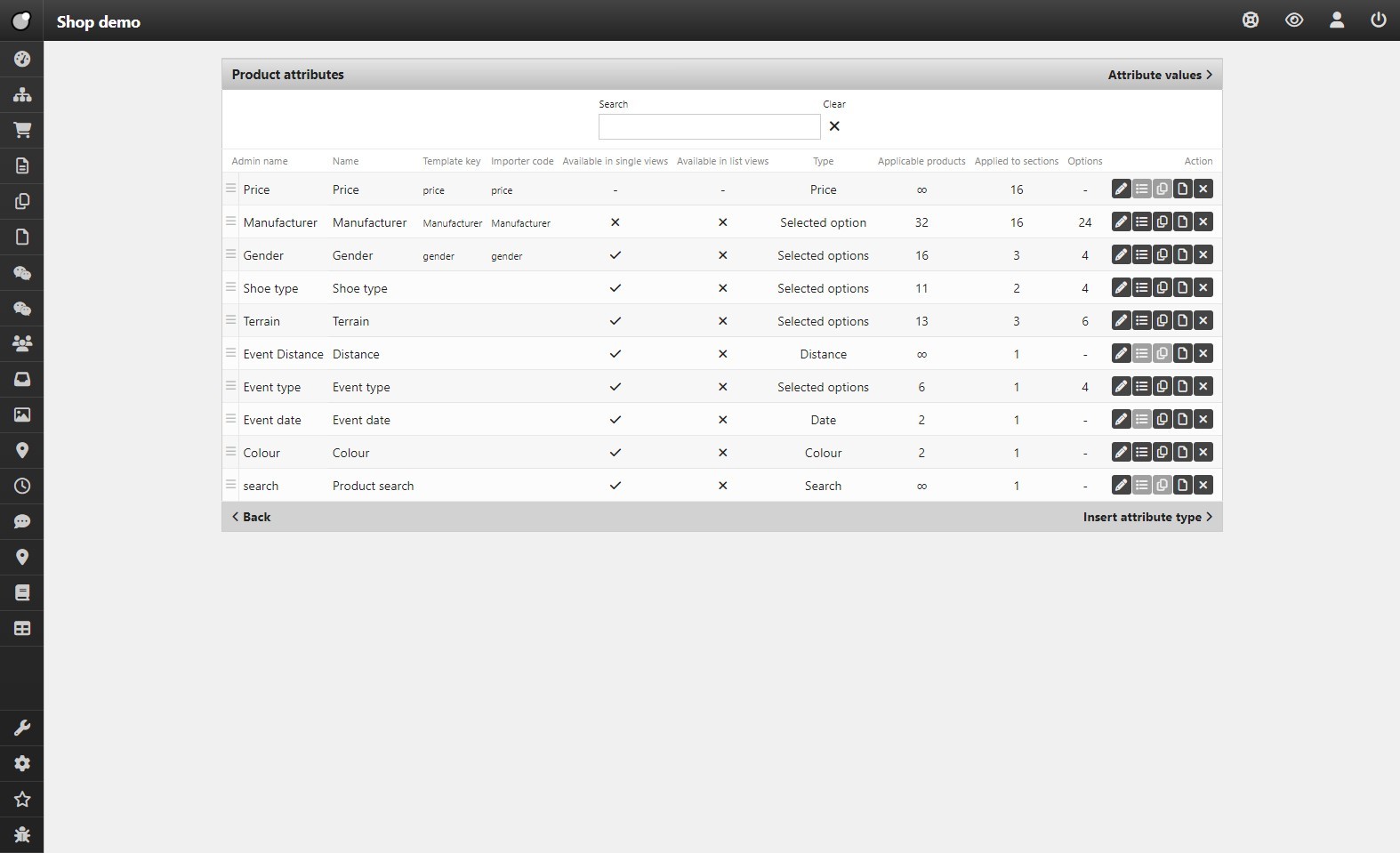The width and height of the screenshot is (1400, 853).
Task: Clear the search with X button
Action: pos(834,126)
